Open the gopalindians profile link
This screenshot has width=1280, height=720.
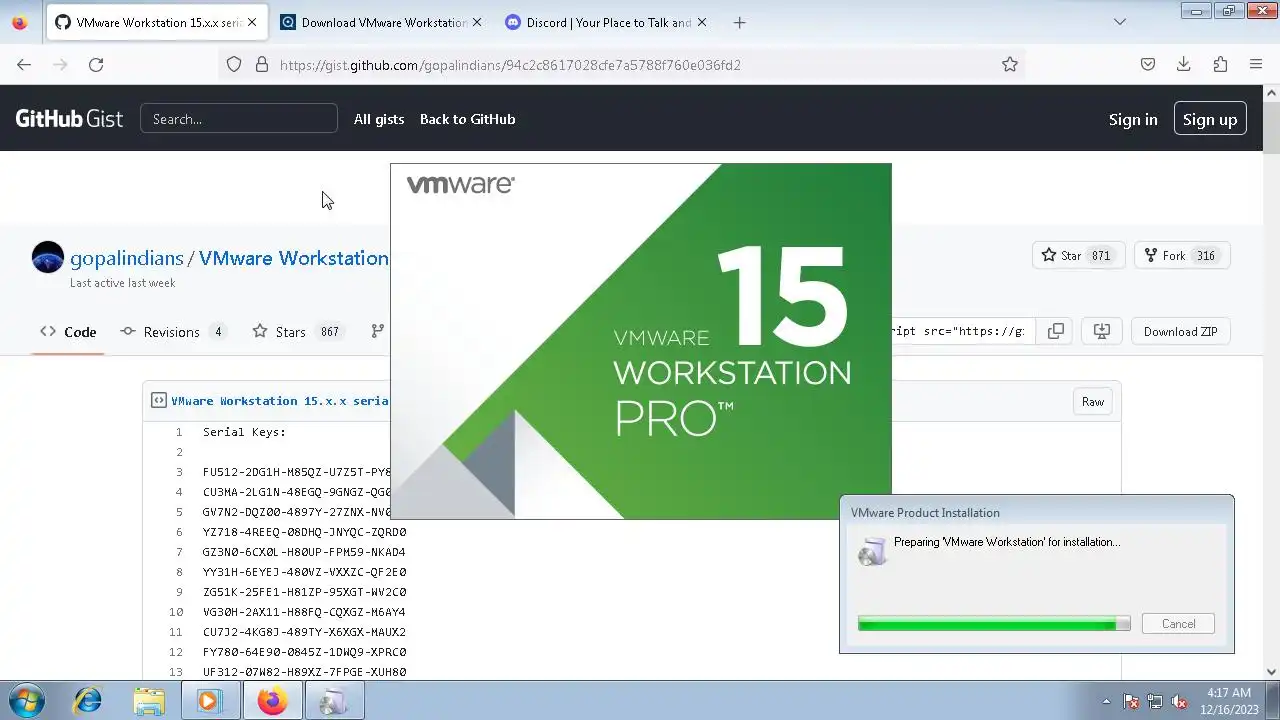(x=127, y=258)
